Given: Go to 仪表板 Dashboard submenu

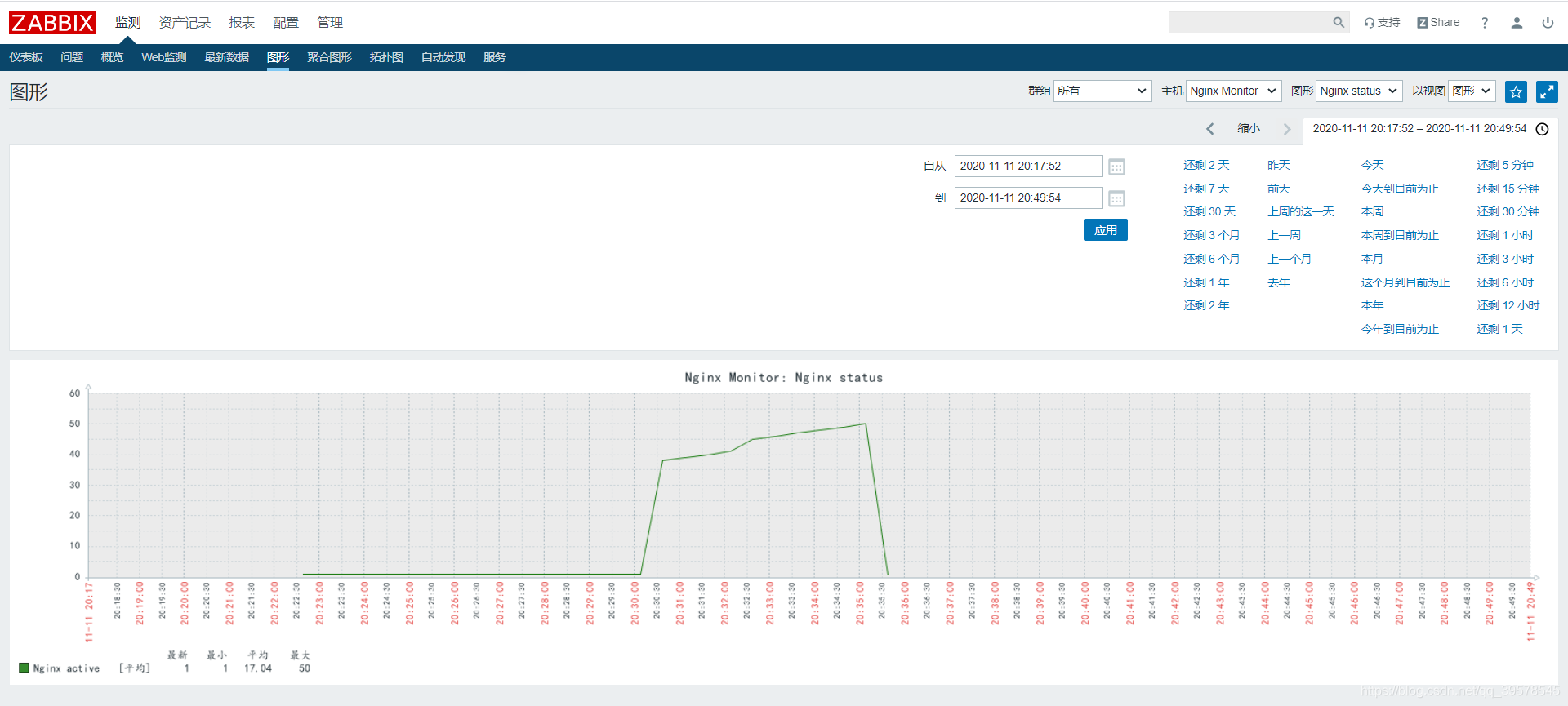Looking at the screenshot, I should tap(26, 57).
